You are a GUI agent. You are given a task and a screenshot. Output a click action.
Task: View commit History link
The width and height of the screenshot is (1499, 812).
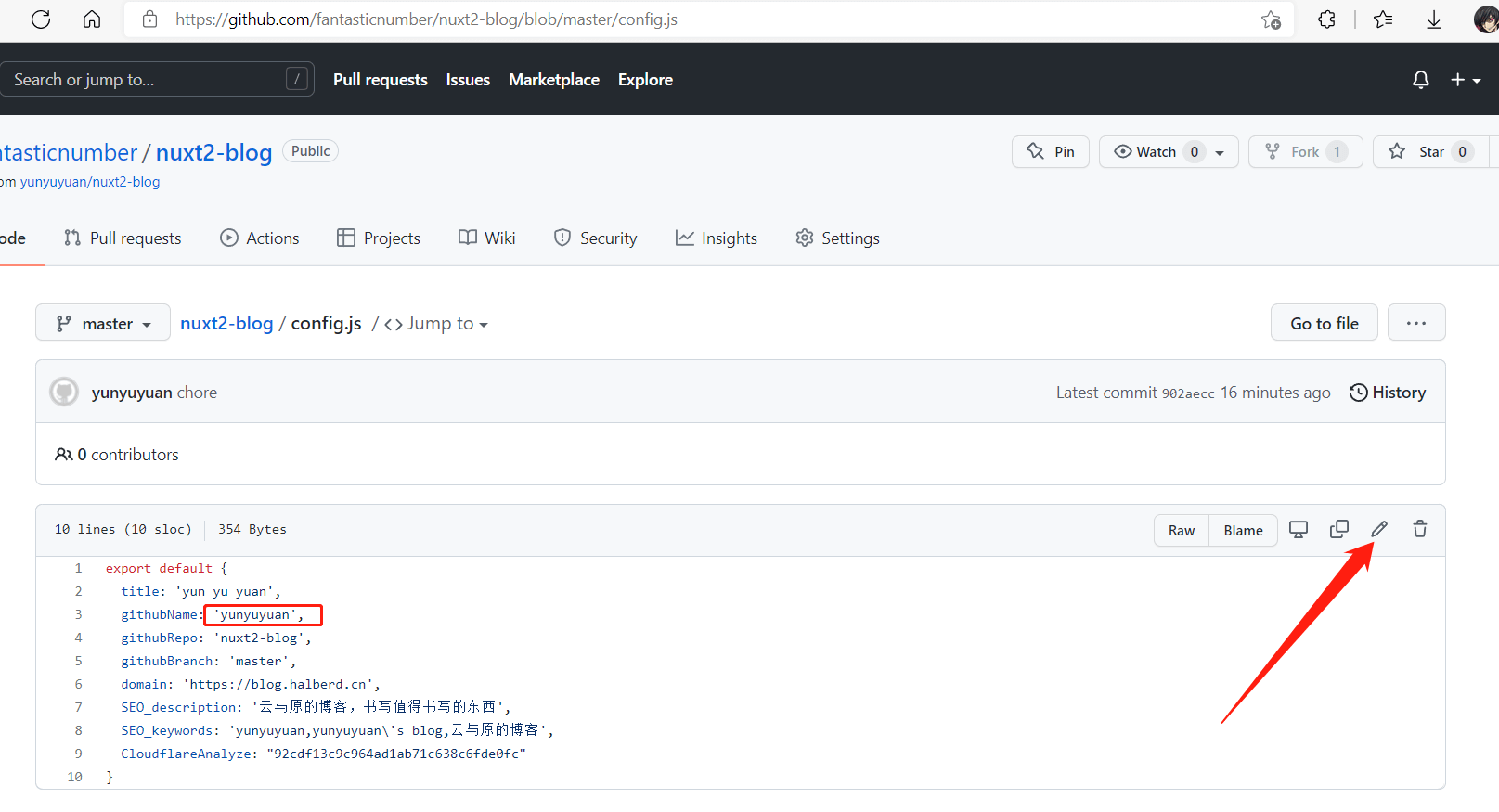coord(1388,393)
